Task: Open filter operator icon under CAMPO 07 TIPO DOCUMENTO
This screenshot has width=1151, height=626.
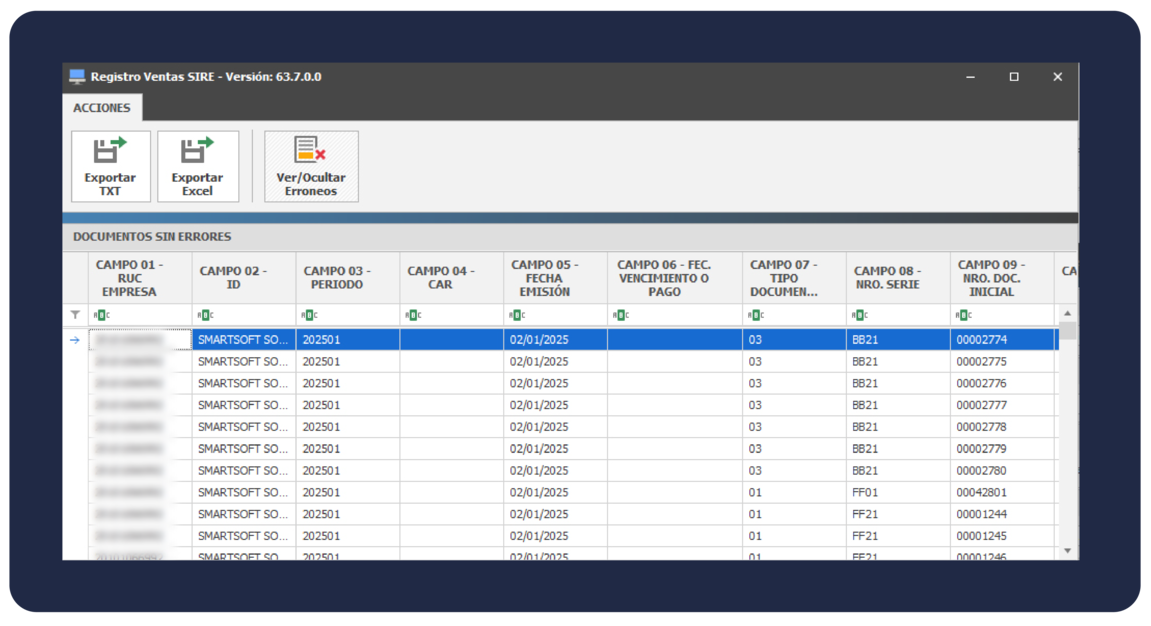Action: [756, 315]
